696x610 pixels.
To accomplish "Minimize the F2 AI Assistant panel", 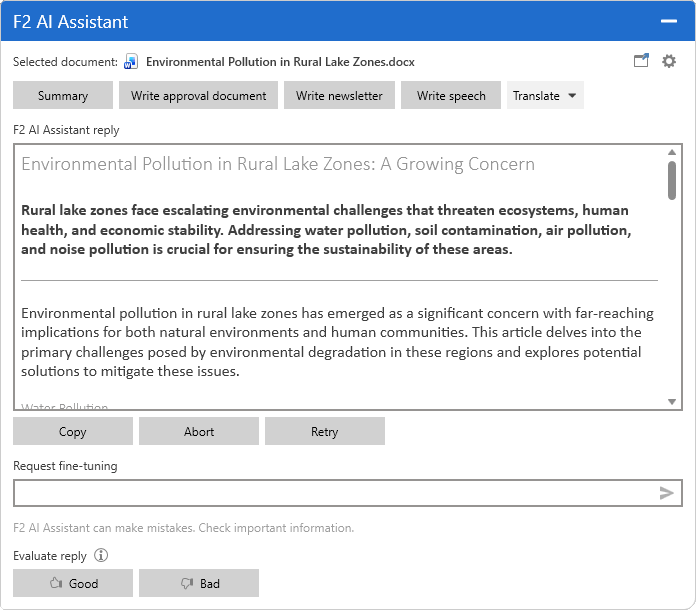I will coord(668,21).
